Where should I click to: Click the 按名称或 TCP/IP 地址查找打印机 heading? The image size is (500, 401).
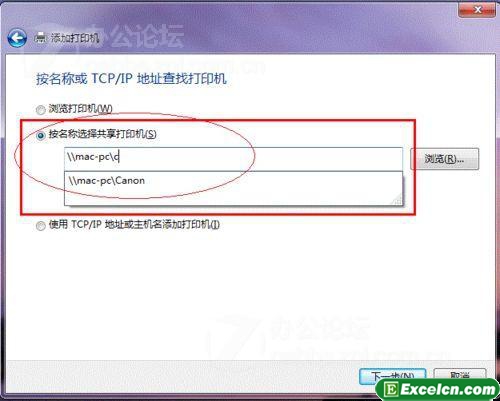coord(131,79)
